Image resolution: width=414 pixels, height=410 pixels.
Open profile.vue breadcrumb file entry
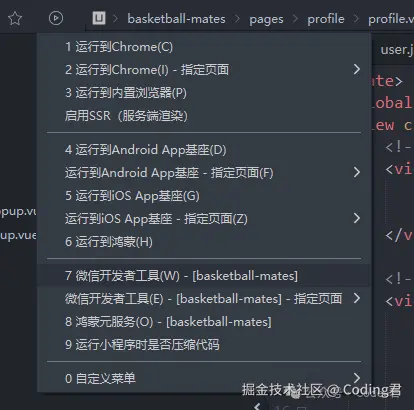point(391,19)
